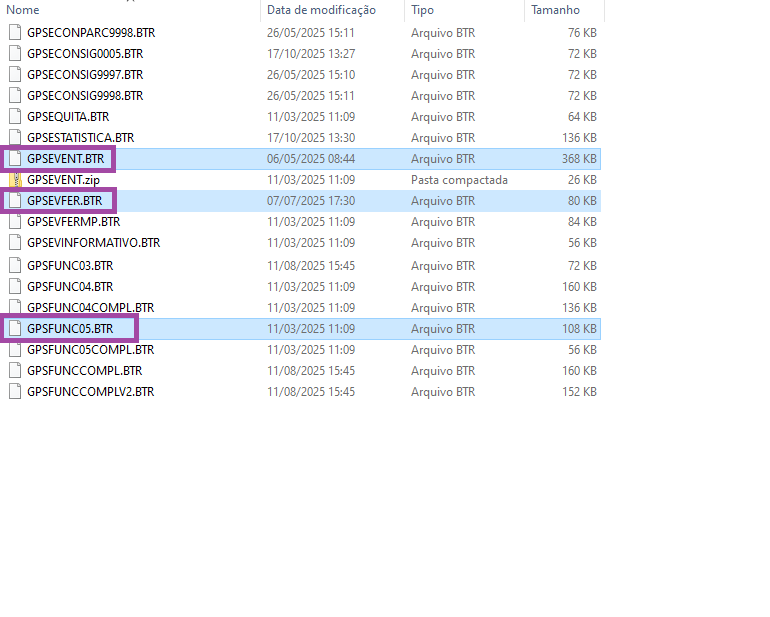770x617 pixels.
Task: Select the GPSEVFERMP.BTR file icon
Action: coord(15,222)
